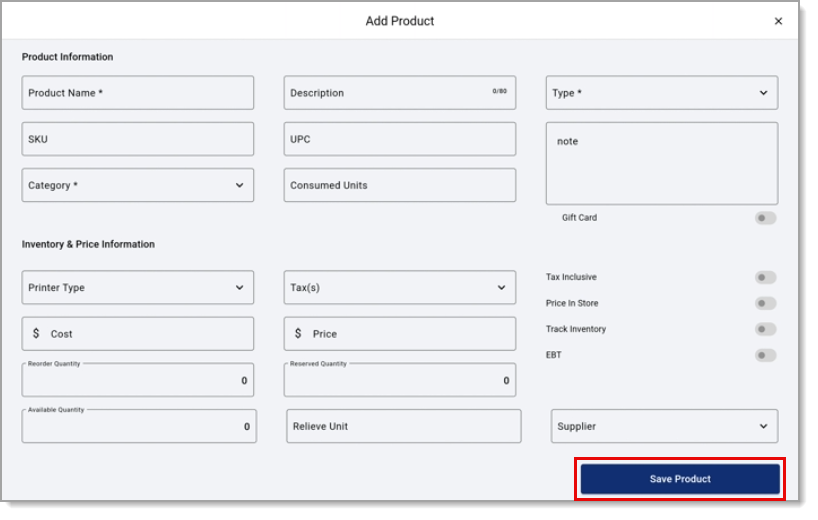This screenshot has width=818, height=520.
Task: Click into the Description field
Action: point(400,93)
